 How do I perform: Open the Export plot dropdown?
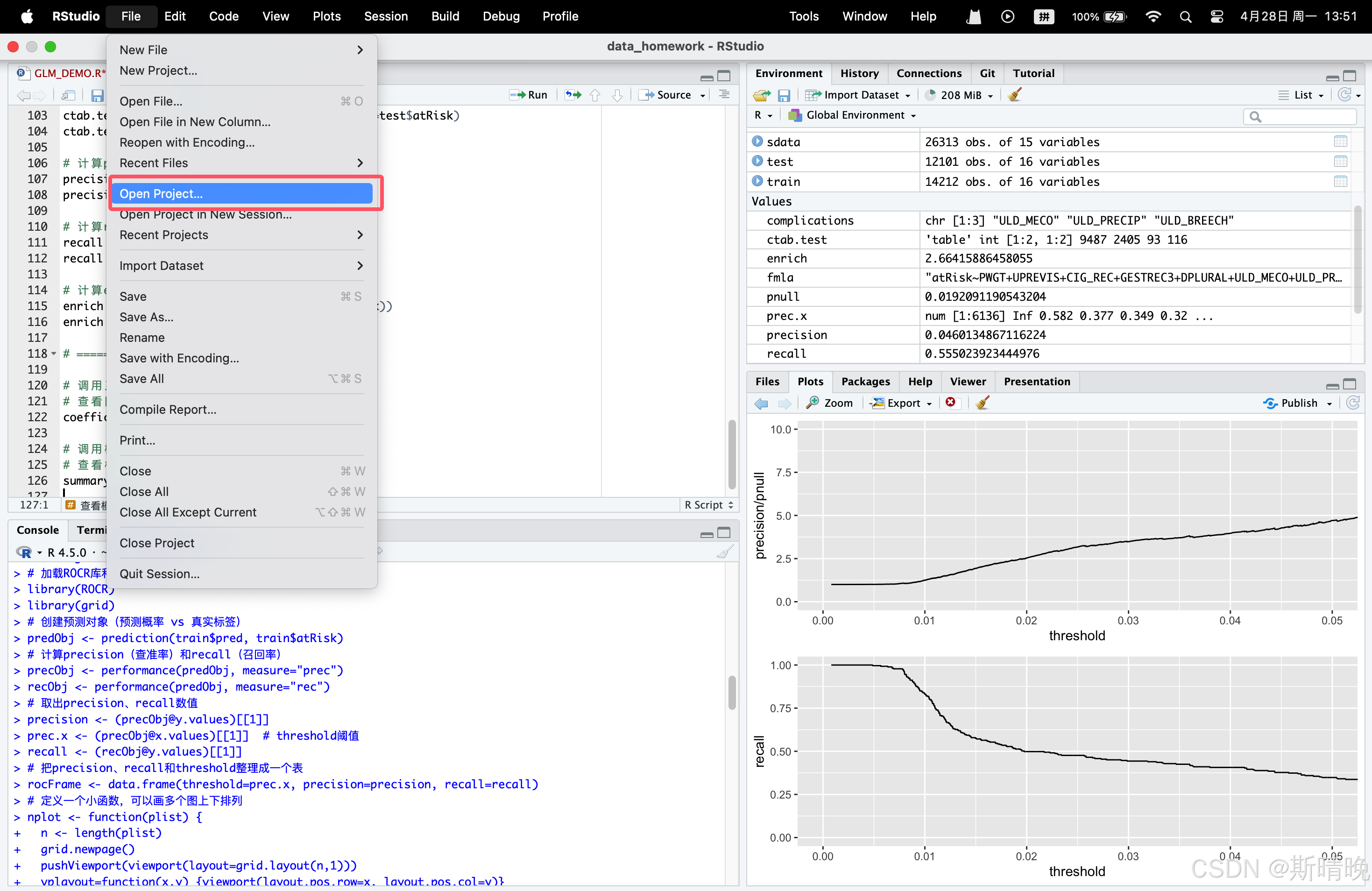pyautogui.click(x=903, y=403)
